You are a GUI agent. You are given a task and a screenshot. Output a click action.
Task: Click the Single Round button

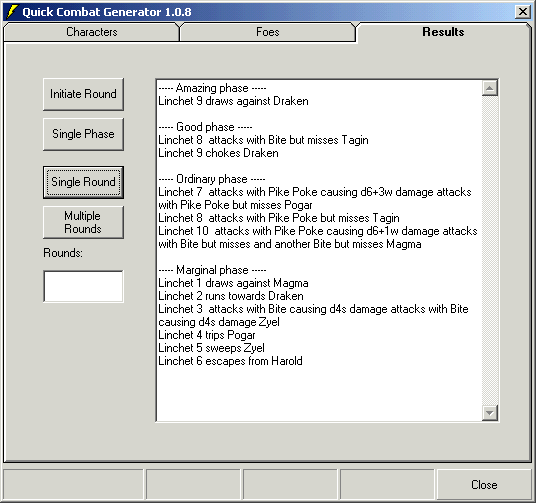(x=83, y=182)
